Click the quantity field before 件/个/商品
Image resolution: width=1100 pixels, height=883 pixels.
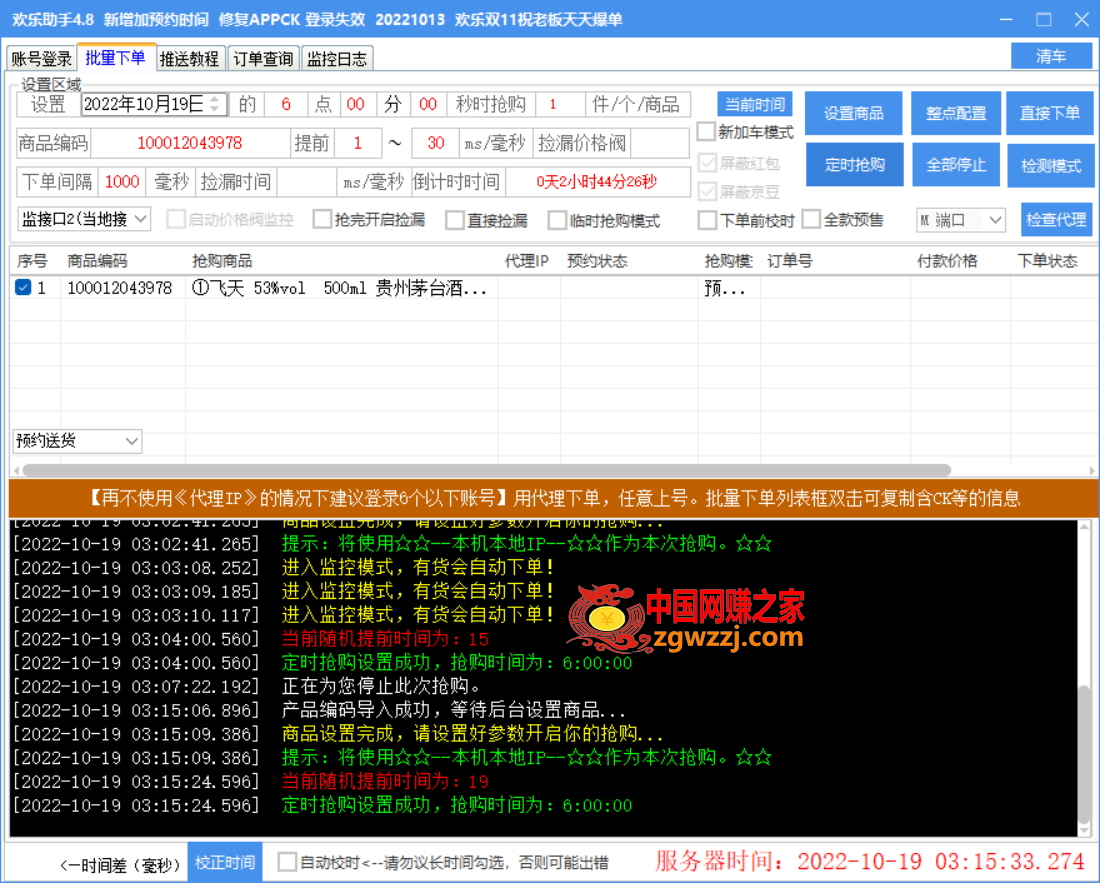coord(560,105)
